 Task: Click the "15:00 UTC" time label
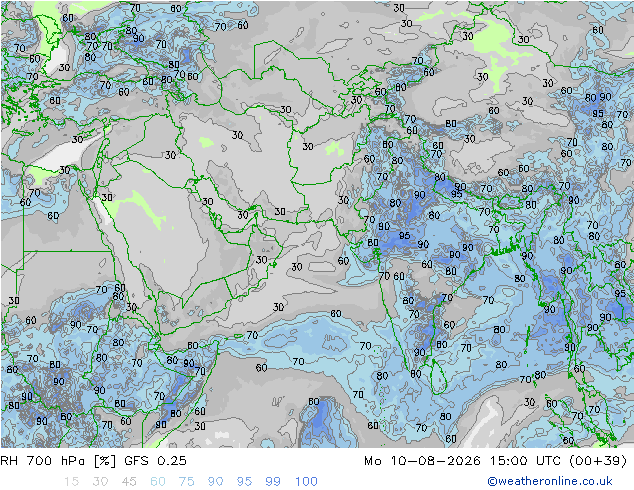click(x=527, y=461)
